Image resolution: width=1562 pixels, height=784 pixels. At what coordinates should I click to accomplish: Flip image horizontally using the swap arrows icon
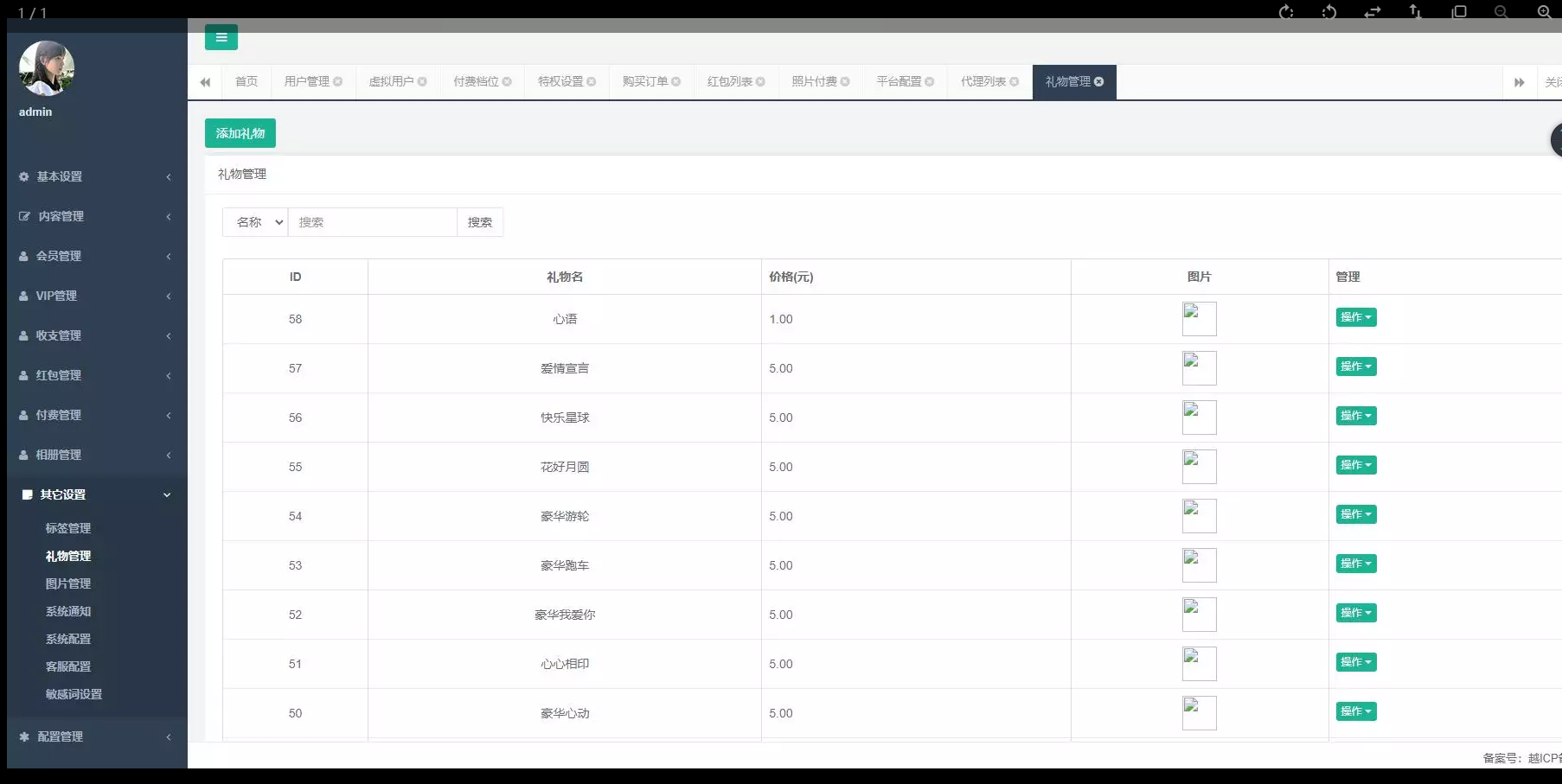click(x=1373, y=12)
